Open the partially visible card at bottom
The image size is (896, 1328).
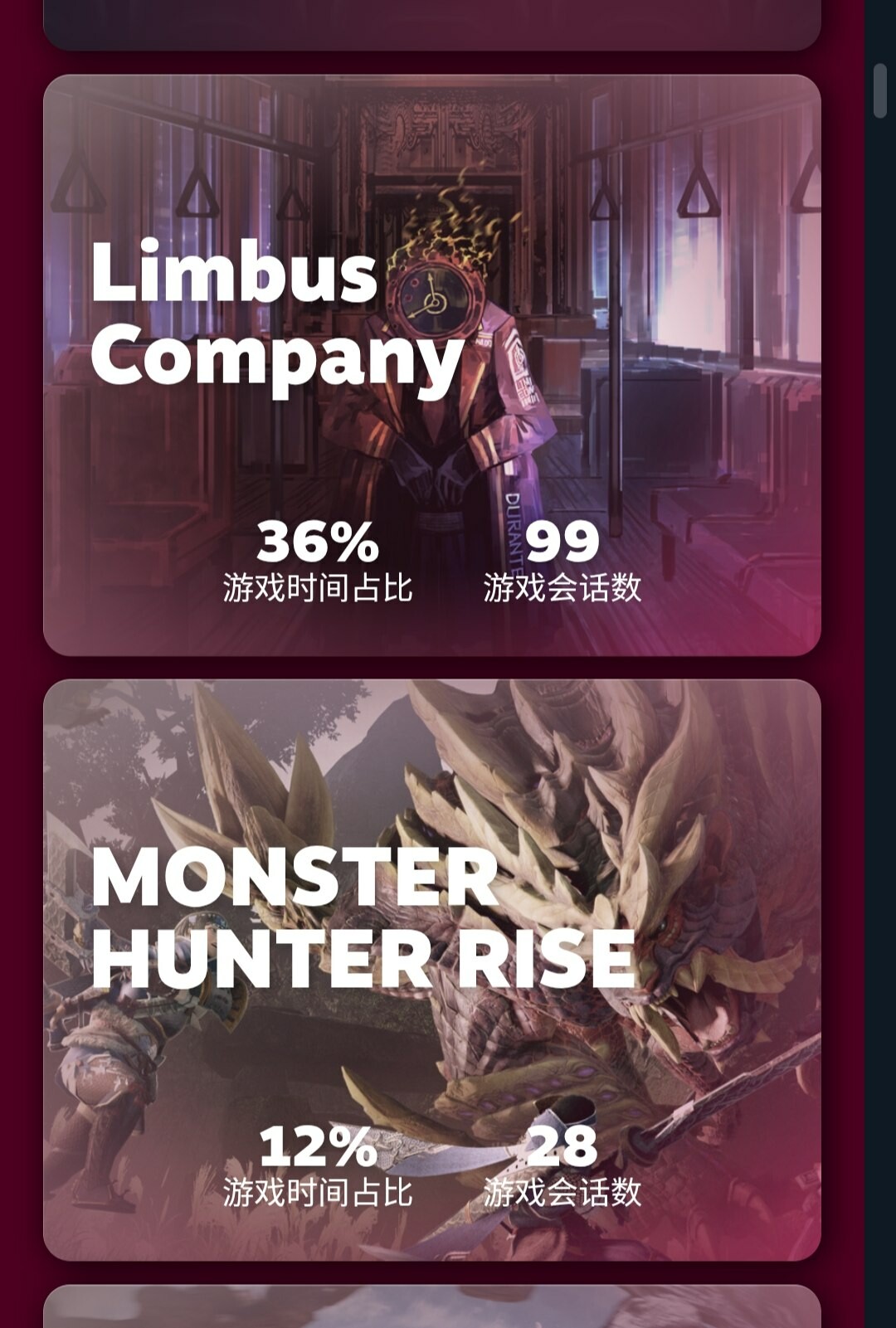(432, 1306)
